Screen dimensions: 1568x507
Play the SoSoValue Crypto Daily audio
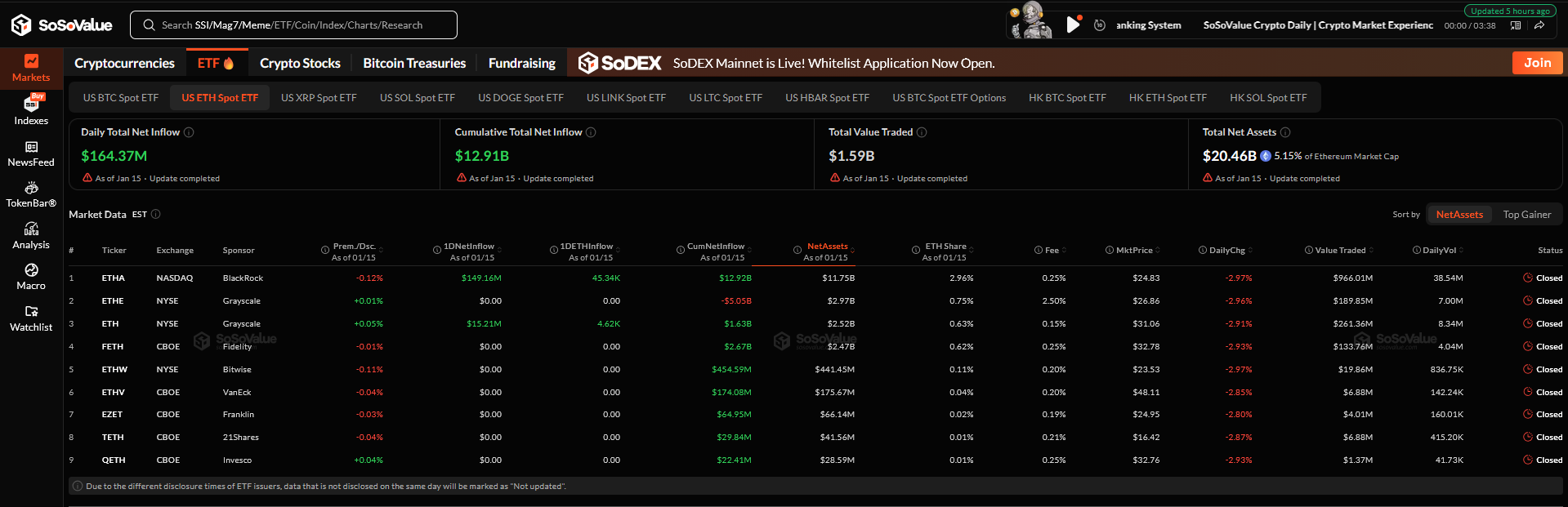tap(1073, 25)
